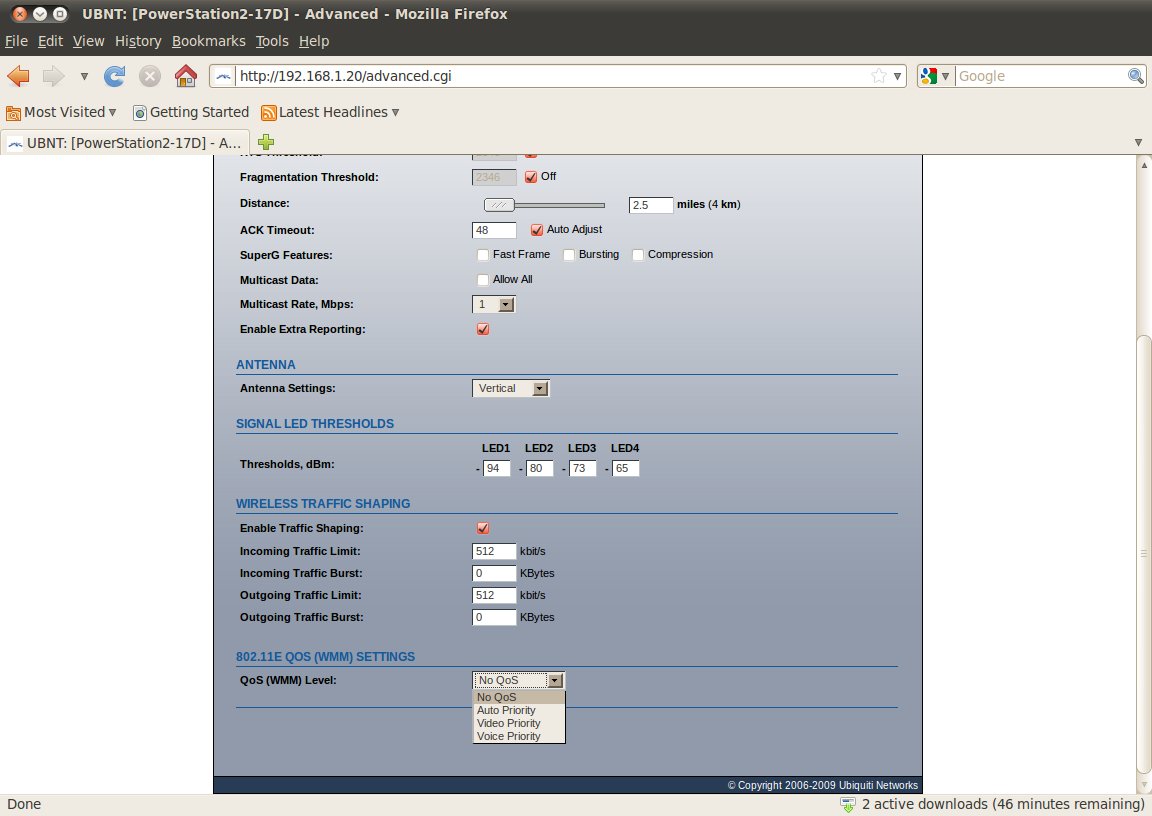Click LED2 threshold field
This screenshot has height=816, width=1152.
[x=539, y=468]
